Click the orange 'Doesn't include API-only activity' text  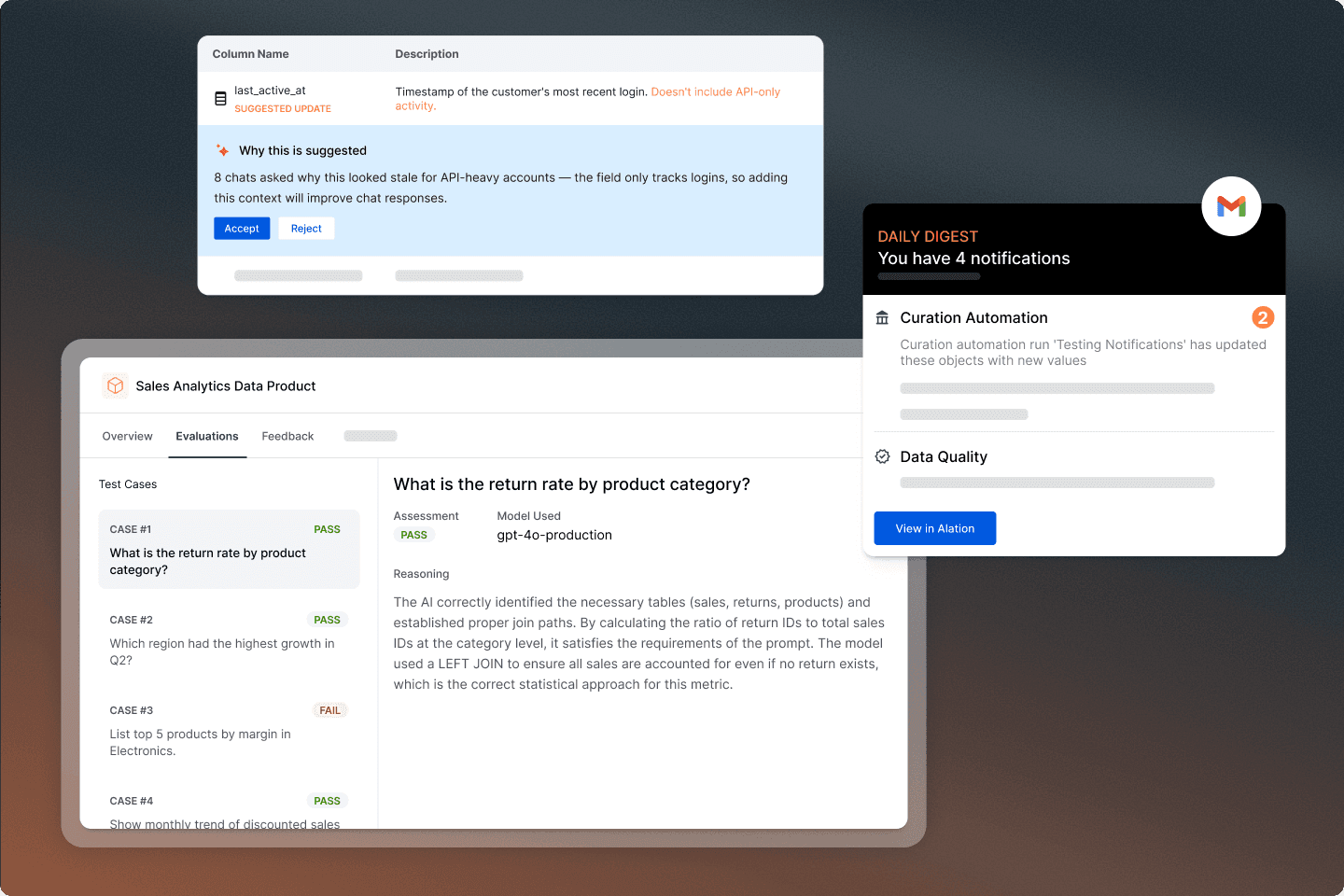[588, 99]
